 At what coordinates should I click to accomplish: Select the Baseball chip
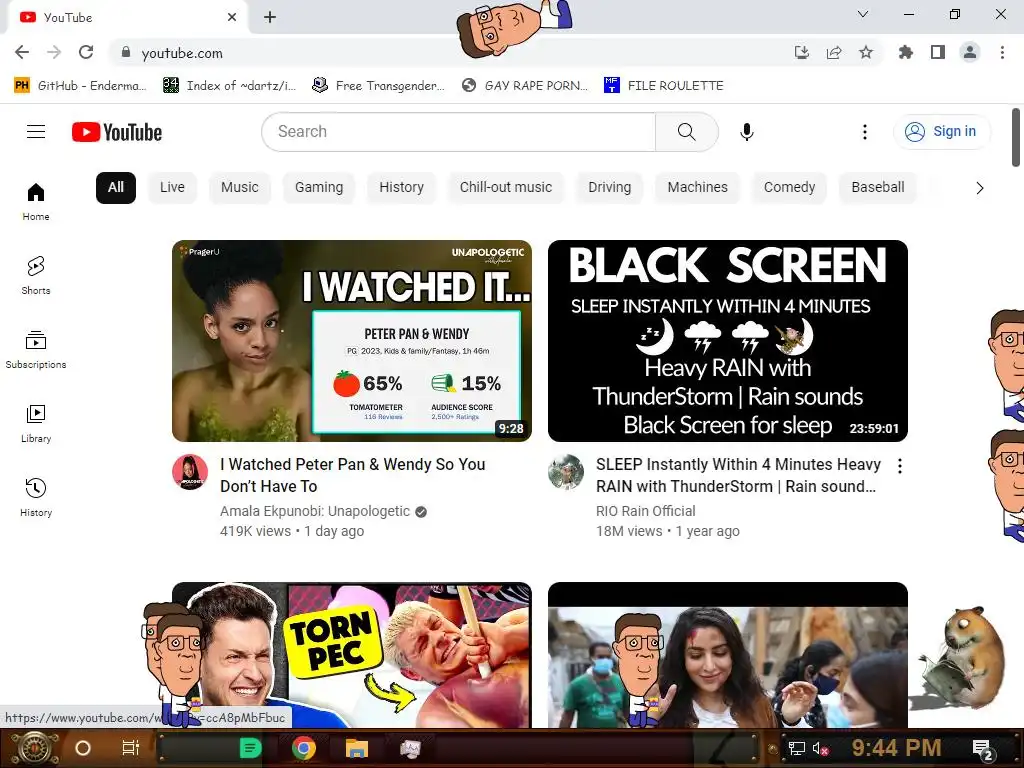coord(878,187)
